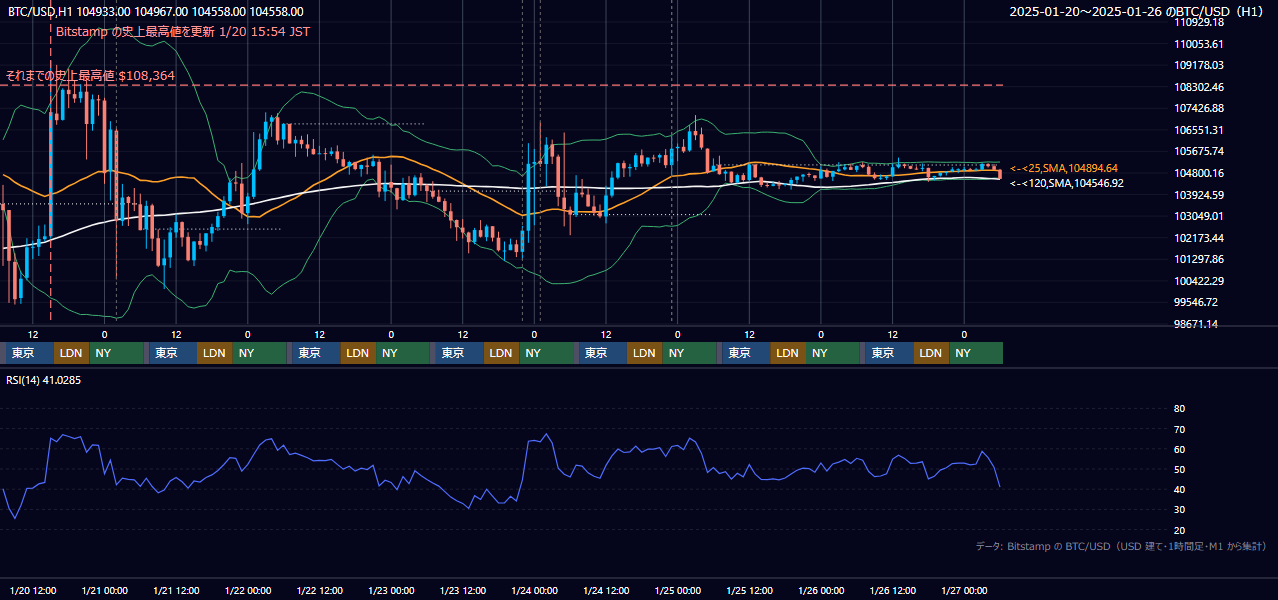
Task: Click the 1/22 00:00 time axis label
Action: [x=248, y=590]
